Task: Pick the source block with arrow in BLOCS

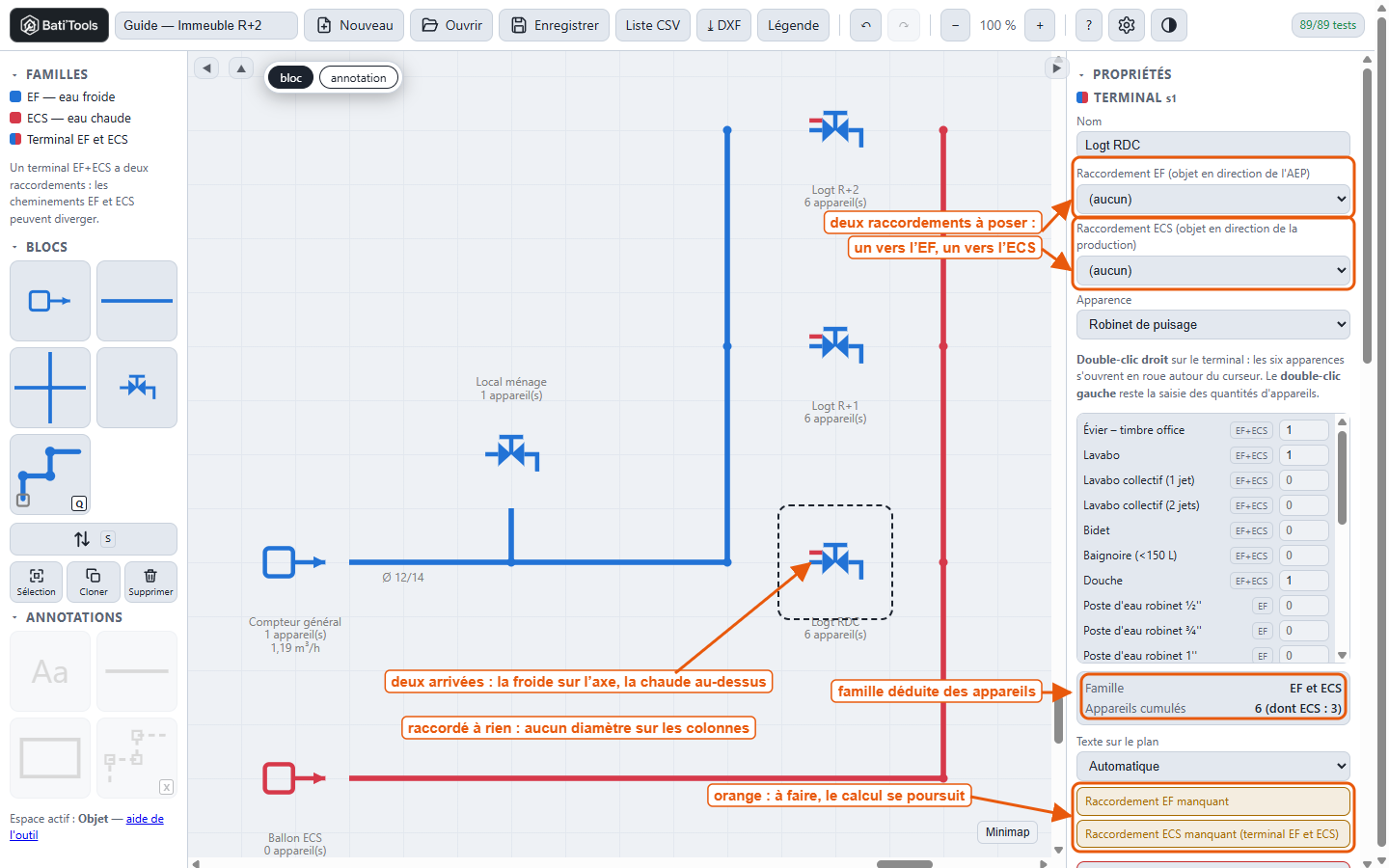Action: (50, 301)
